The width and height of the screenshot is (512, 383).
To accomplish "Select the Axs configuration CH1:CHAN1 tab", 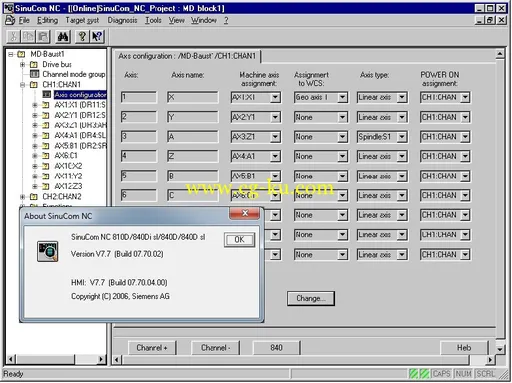I will point(187,56).
